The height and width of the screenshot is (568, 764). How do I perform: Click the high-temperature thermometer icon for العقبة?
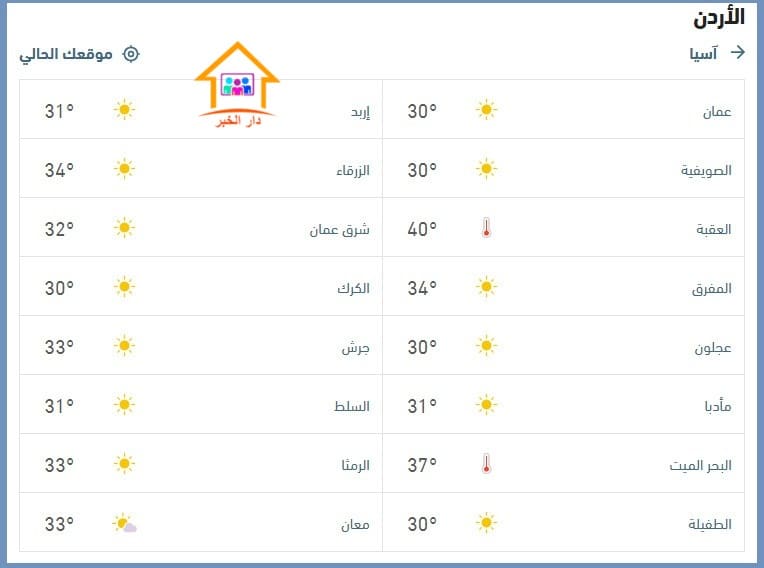click(x=486, y=227)
